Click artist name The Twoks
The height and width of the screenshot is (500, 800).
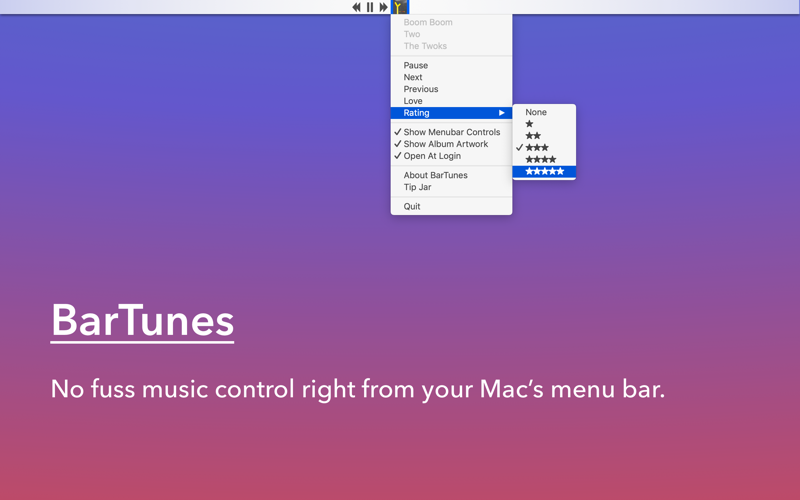click(x=425, y=46)
